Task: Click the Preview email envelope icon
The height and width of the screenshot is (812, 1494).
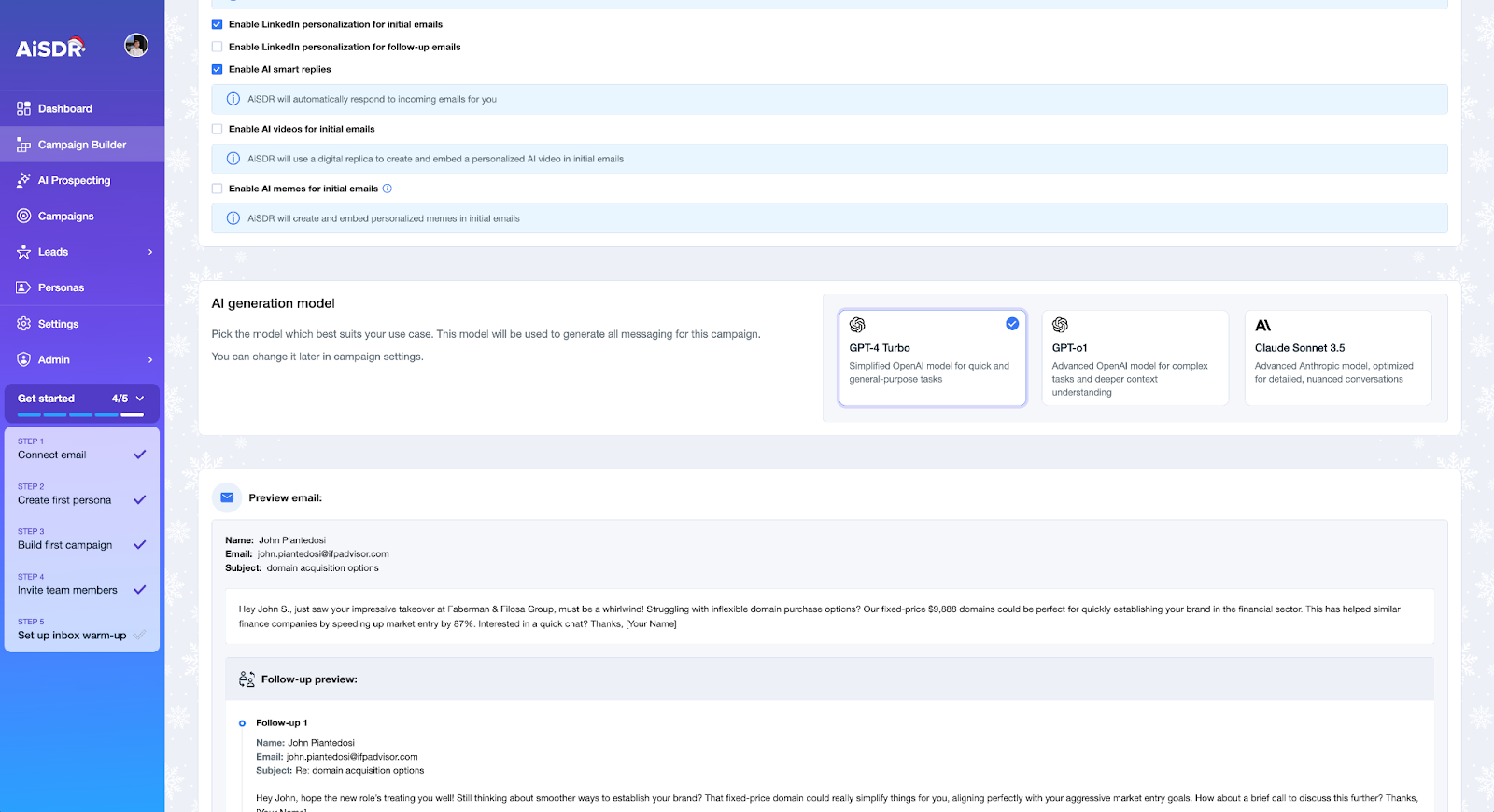Action: pos(227,497)
